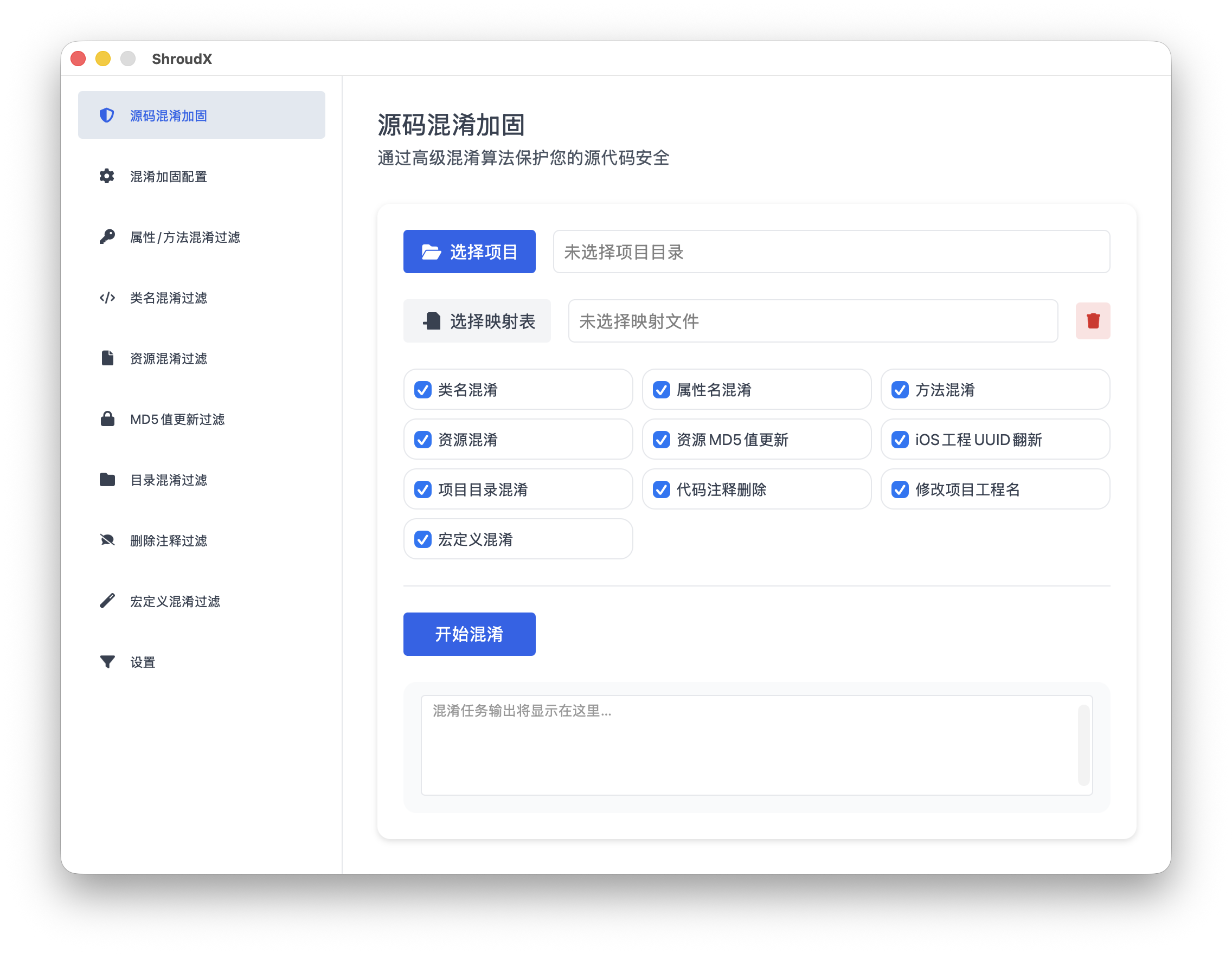Toggle the 代码注释删除 checkbox
The height and width of the screenshot is (954, 1232).
click(661, 489)
